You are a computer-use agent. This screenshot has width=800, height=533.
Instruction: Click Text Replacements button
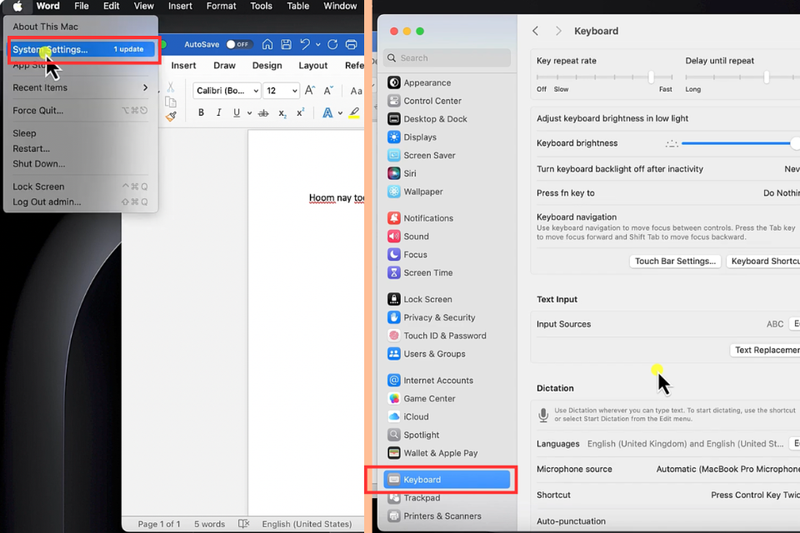(765, 350)
